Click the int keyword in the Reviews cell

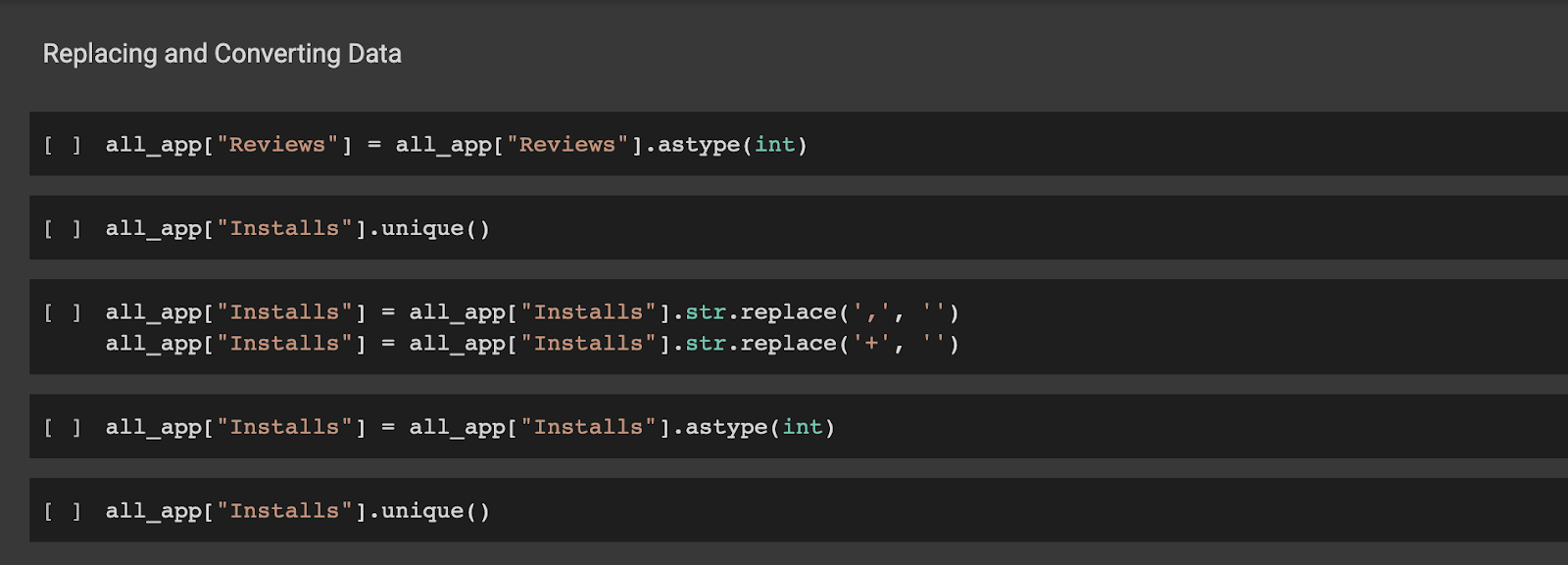pyautogui.click(x=774, y=145)
